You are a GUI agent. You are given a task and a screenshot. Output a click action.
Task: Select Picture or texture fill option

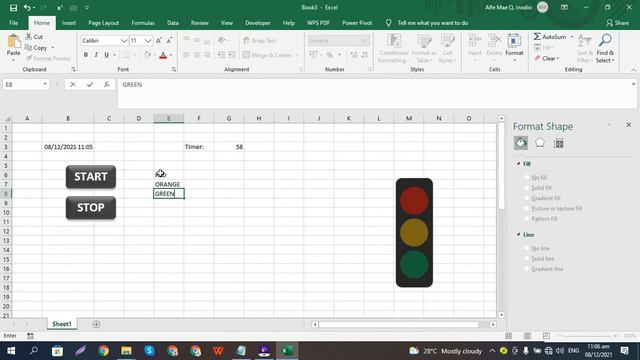(527, 209)
